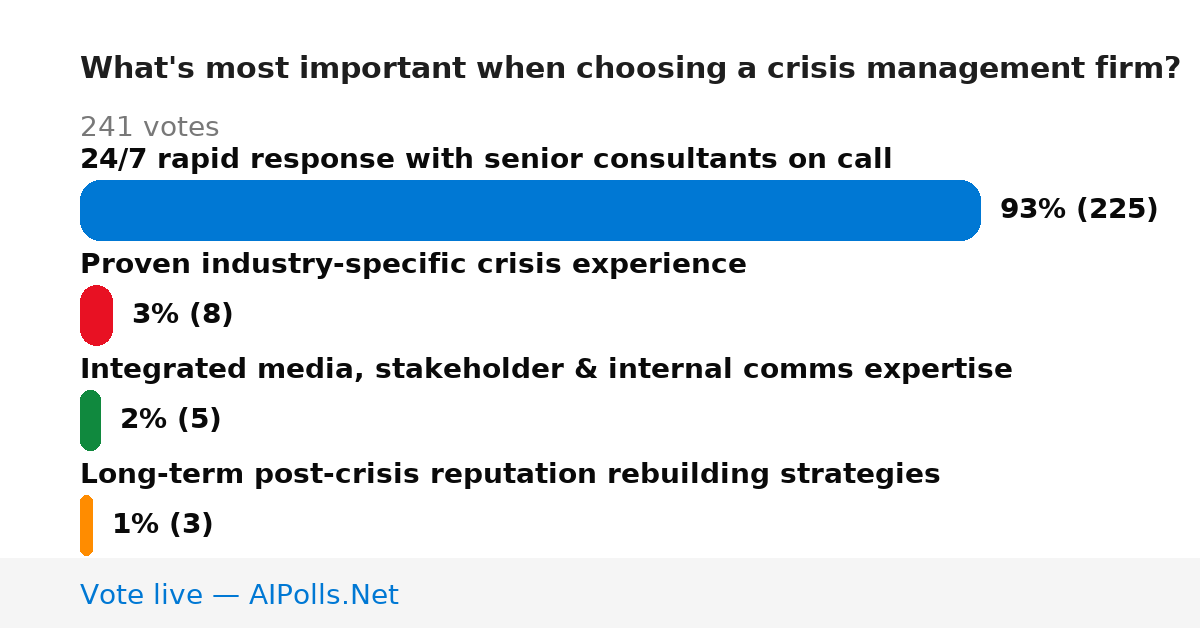Viewport: 1200px width, 628px height.
Task: Click the blue 93% result bar
Action: click(x=530, y=210)
